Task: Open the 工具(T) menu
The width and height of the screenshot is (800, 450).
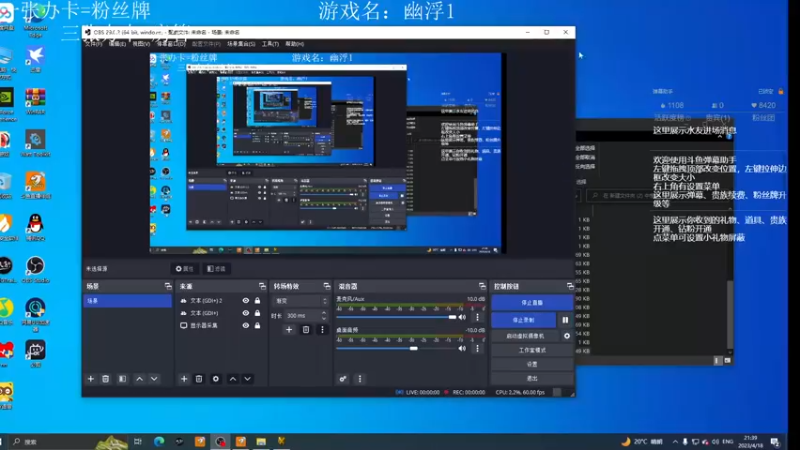Action: pyautogui.click(x=270, y=44)
